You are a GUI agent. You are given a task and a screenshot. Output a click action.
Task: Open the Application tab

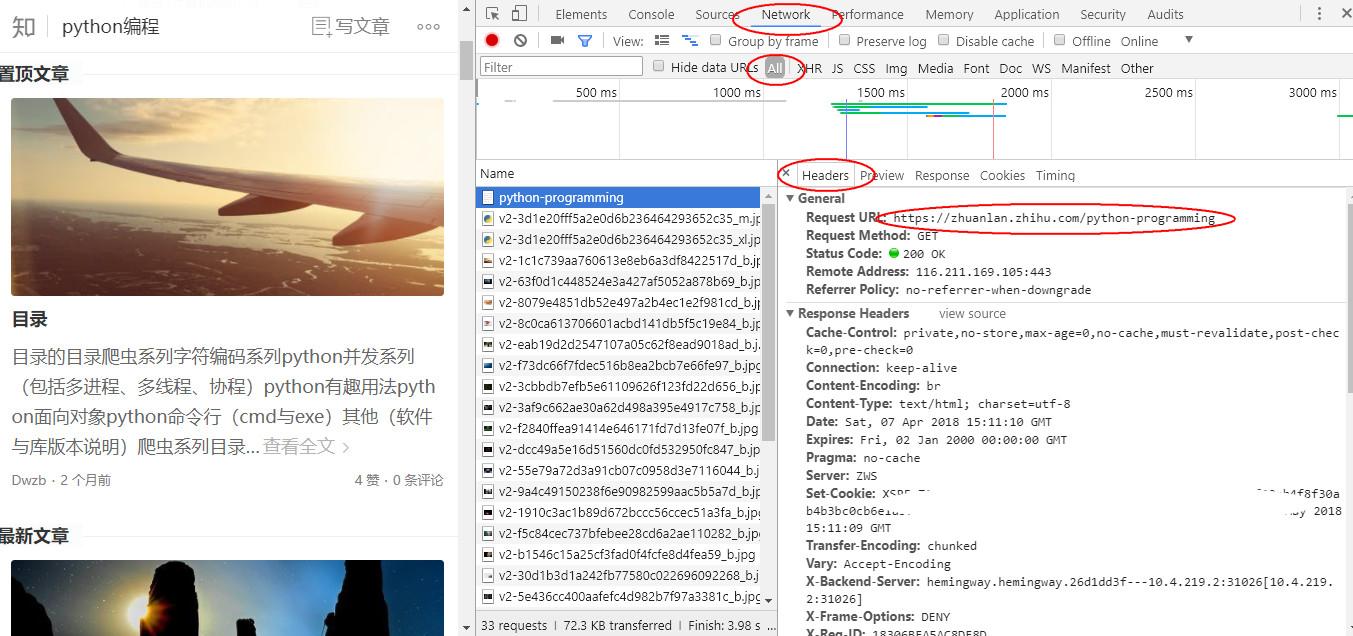pos(1027,14)
